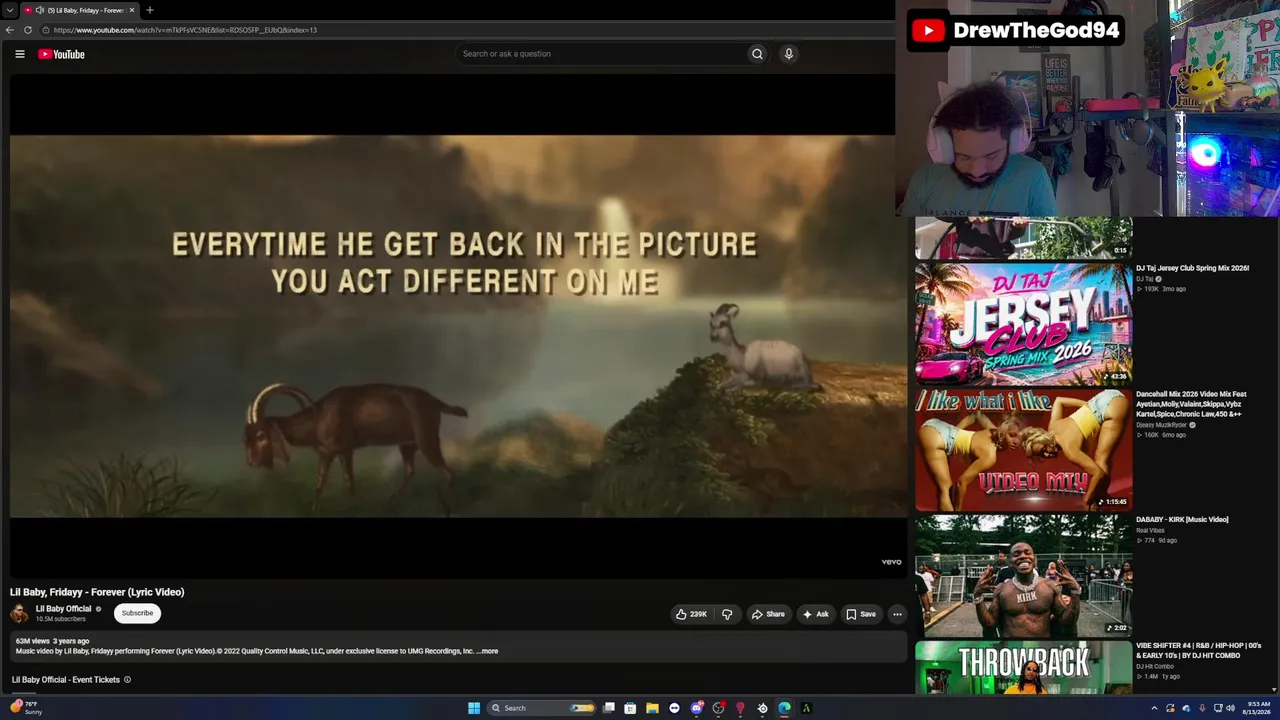The height and width of the screenshot is (720, 1280).
Task: Open Lil Baby Official channel name link
Action: point(63,609)
